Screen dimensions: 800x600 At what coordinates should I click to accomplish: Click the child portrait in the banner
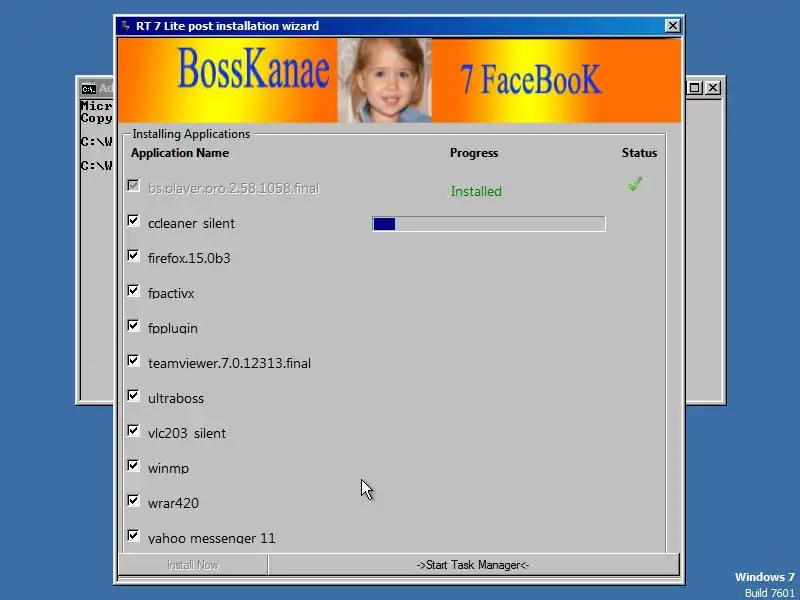[x=385, y=80]
